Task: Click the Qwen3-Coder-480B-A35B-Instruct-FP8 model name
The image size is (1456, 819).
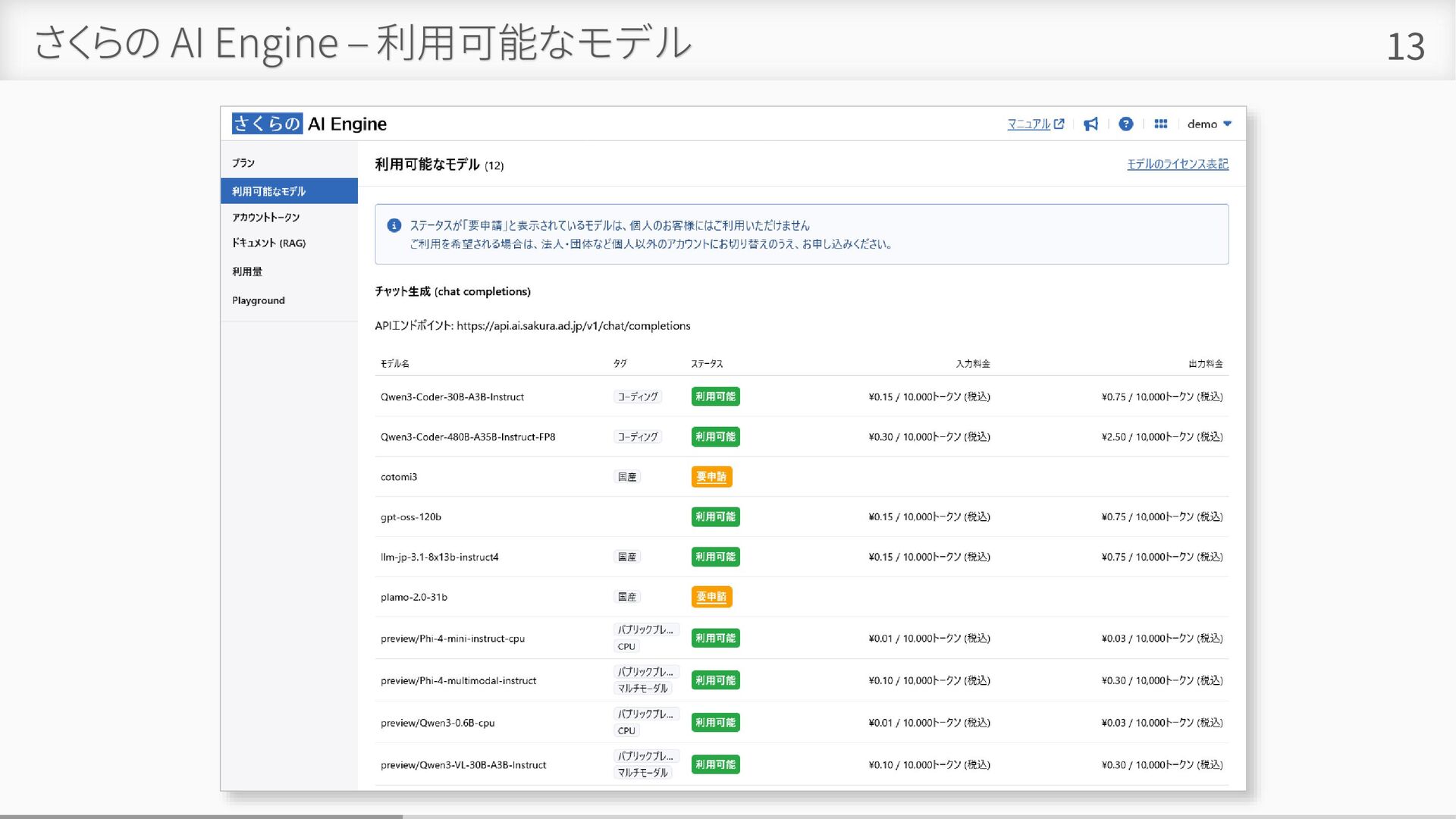Action: (x=468, y=438)
